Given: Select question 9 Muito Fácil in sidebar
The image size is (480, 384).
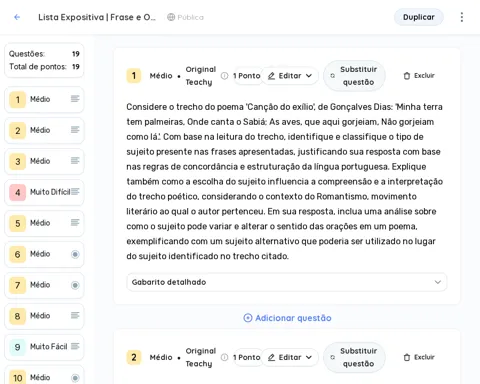Looking at the screenshot, I should pos(44,347).
